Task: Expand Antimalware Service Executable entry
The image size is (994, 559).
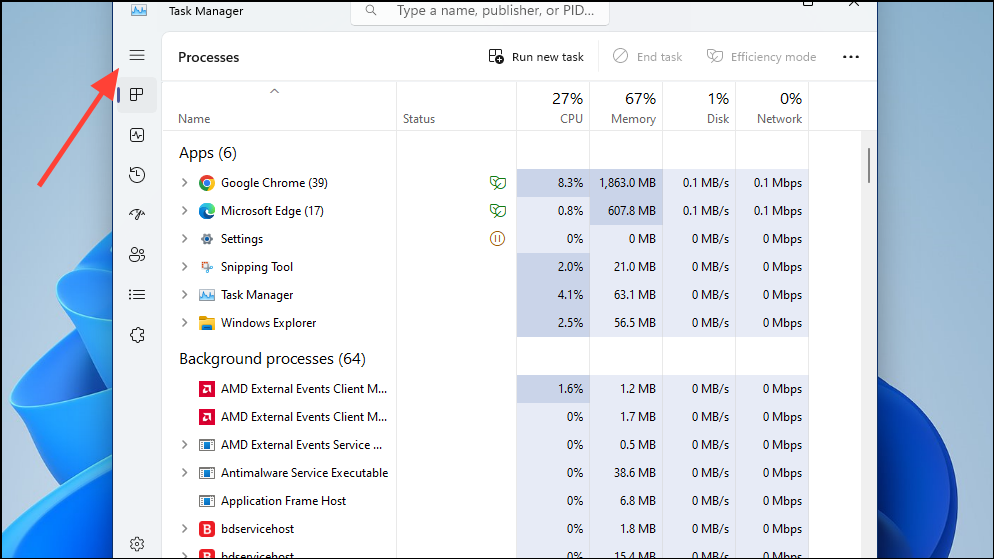Action: (x=184, y=473)
